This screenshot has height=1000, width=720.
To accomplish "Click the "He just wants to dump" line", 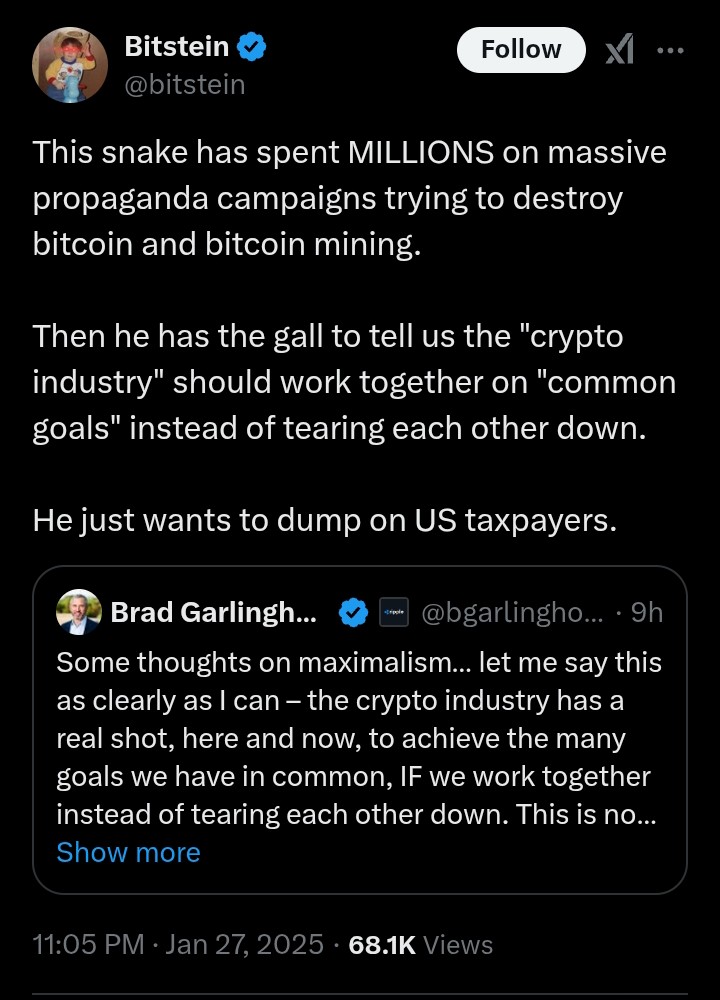I will point(325,520).
